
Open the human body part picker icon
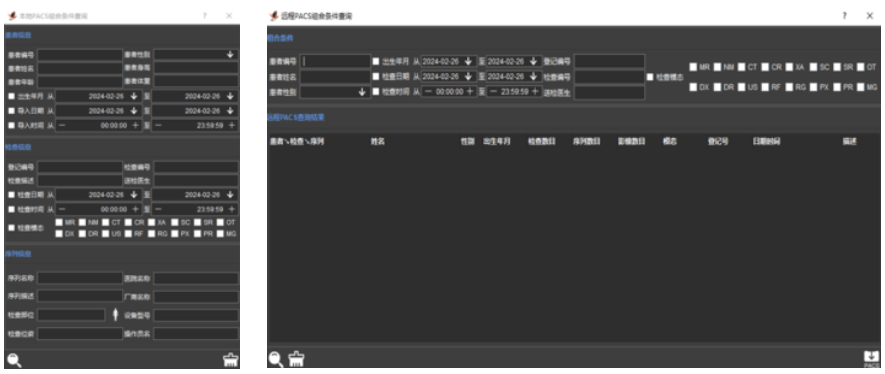tap(115, 315)
